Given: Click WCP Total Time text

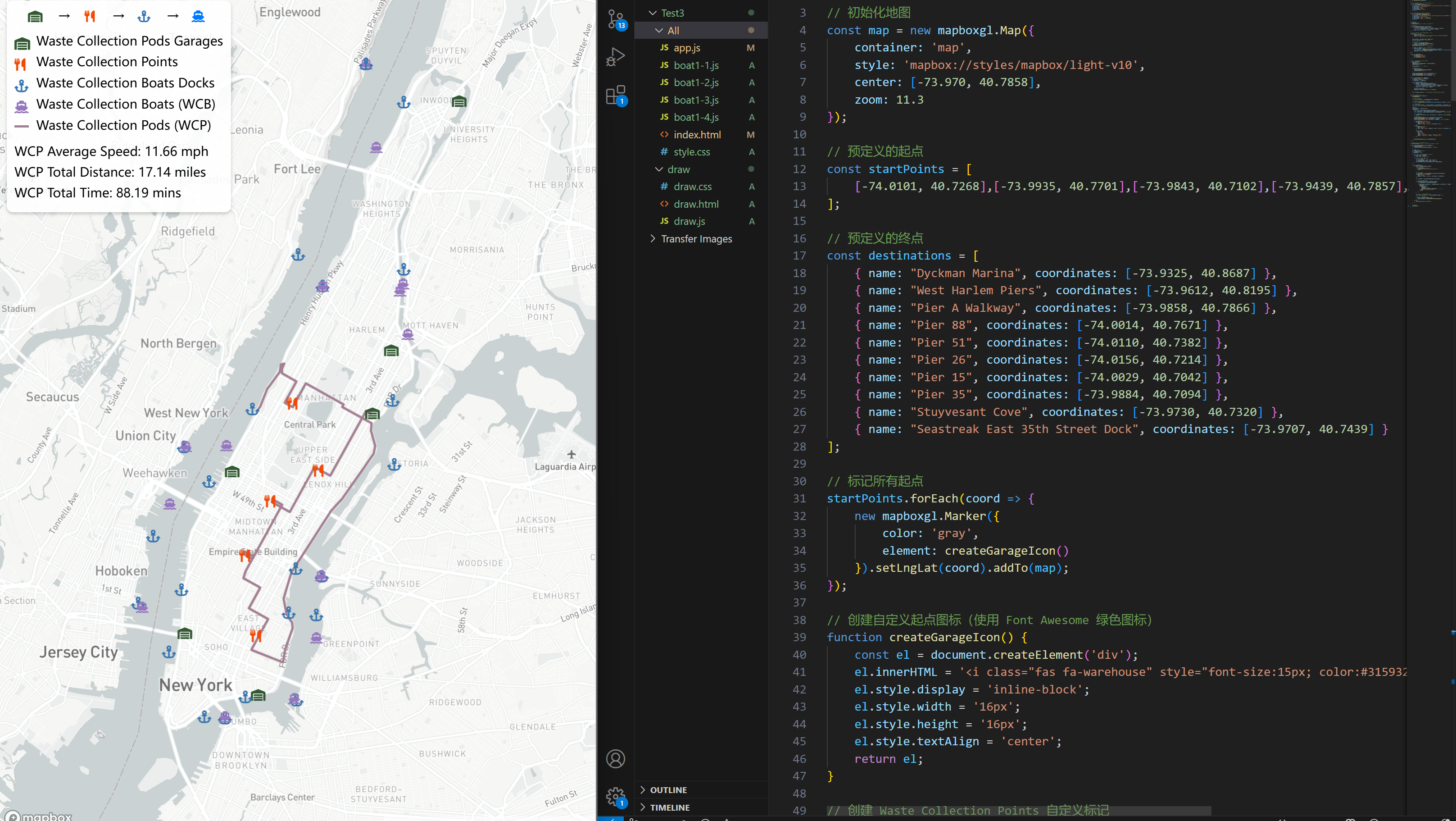Looking at the screenshot, I should coord(98,193).
